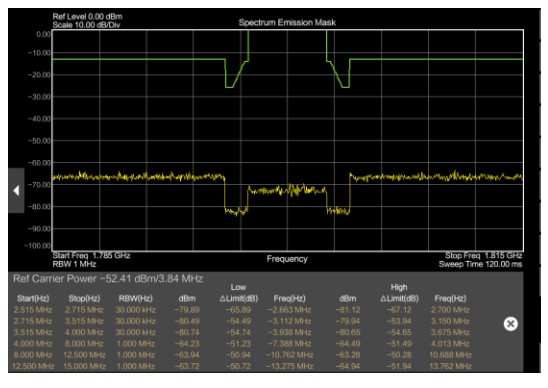548x388 pixels.
Task: Select the 3.675 MHz high frequency
Action: [450, 332]
